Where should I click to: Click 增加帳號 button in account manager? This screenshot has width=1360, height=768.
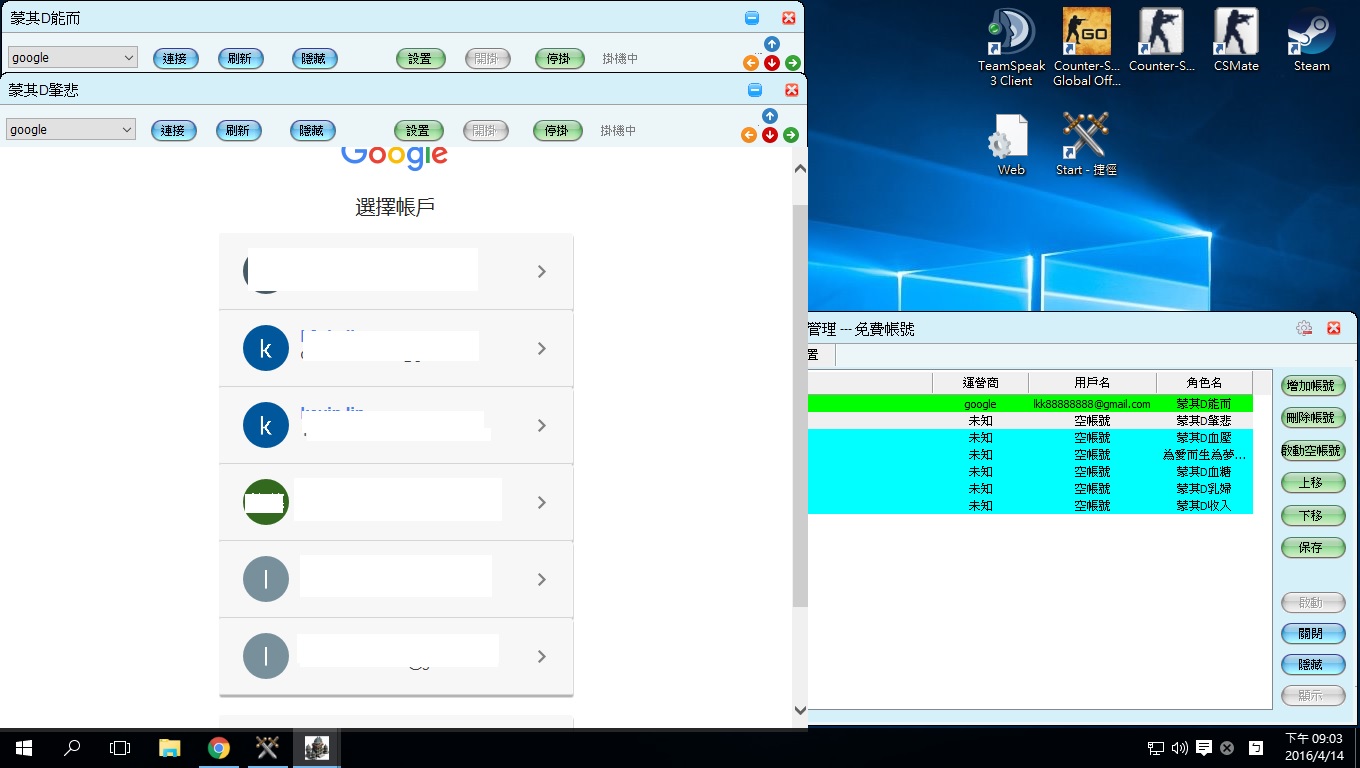(x=1313, y=385)
